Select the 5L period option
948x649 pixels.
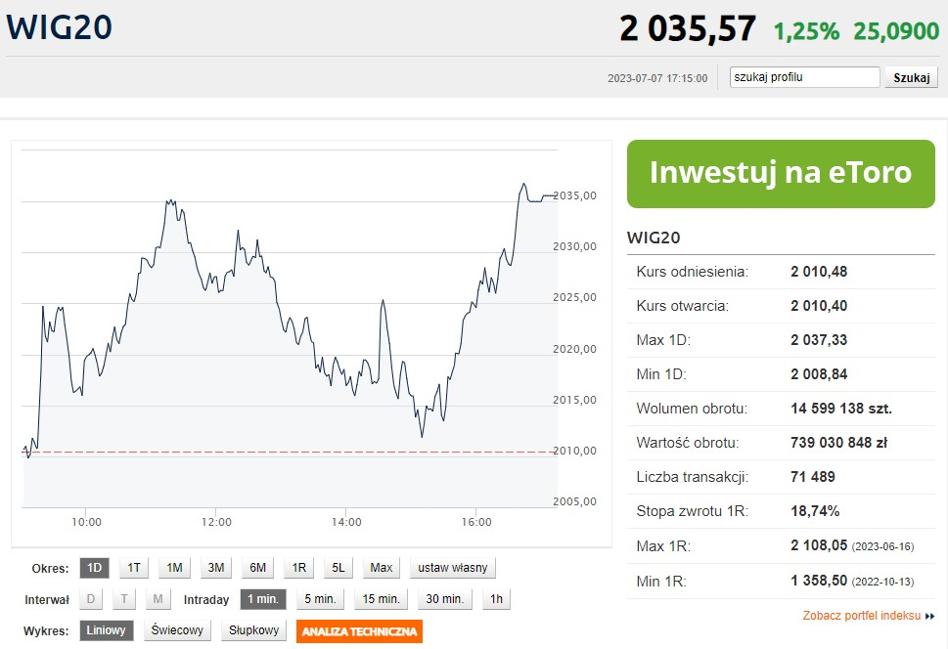339,568
